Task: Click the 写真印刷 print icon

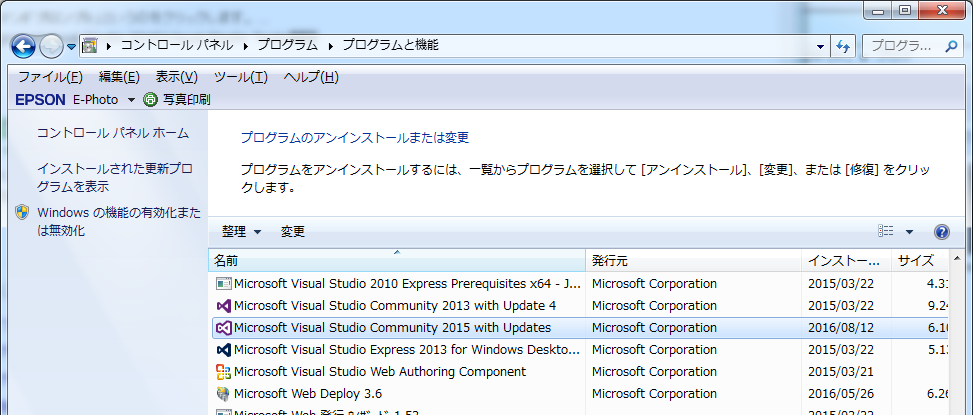Action: click(150, 99)
